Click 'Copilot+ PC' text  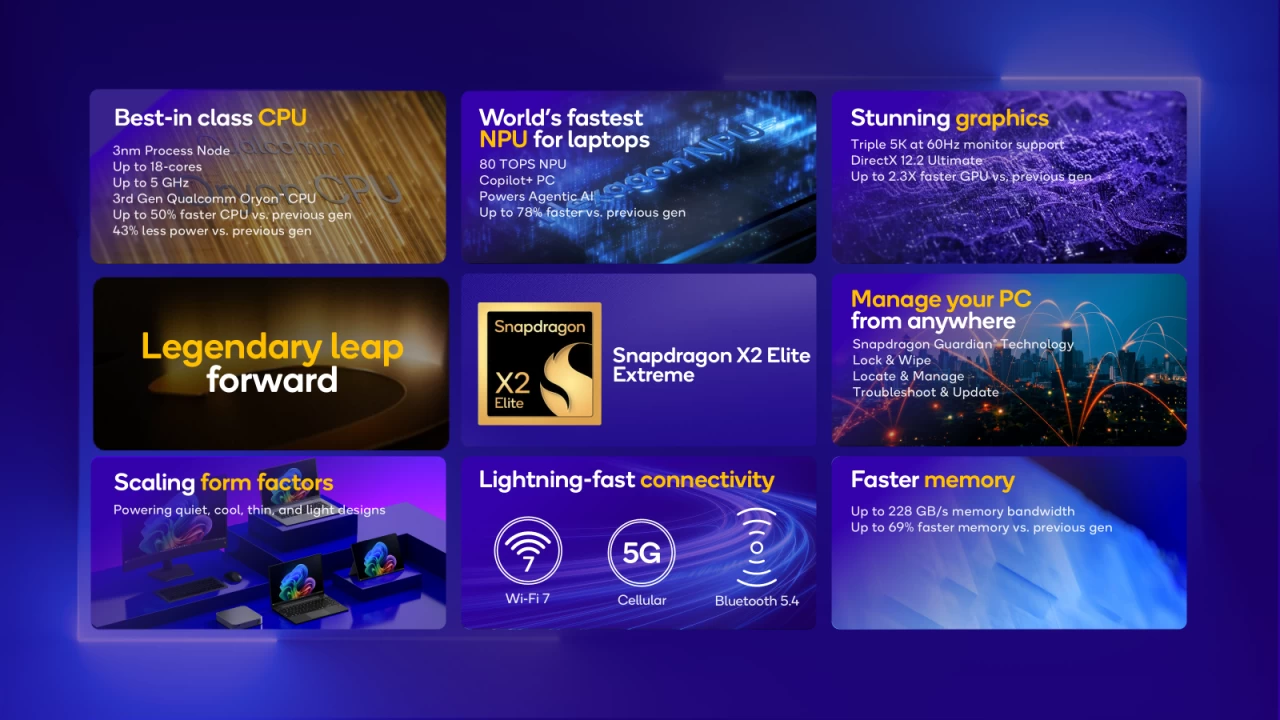pyautogui.click(x=517, y=180)
